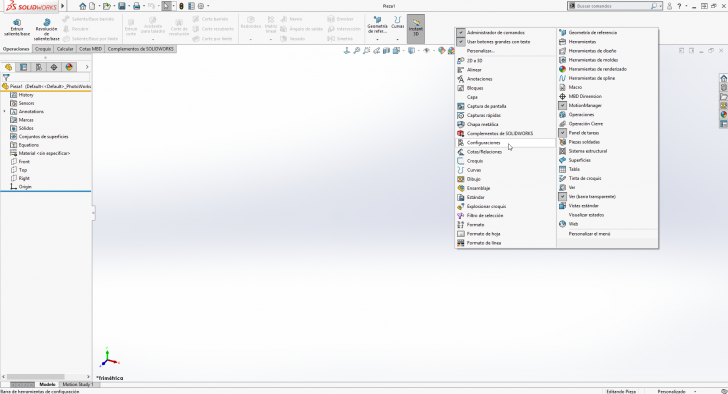Viewport: 728px width, 394px height.
Task: Enable the Croquis toolbar from the menu
Action: click(506, 161)
